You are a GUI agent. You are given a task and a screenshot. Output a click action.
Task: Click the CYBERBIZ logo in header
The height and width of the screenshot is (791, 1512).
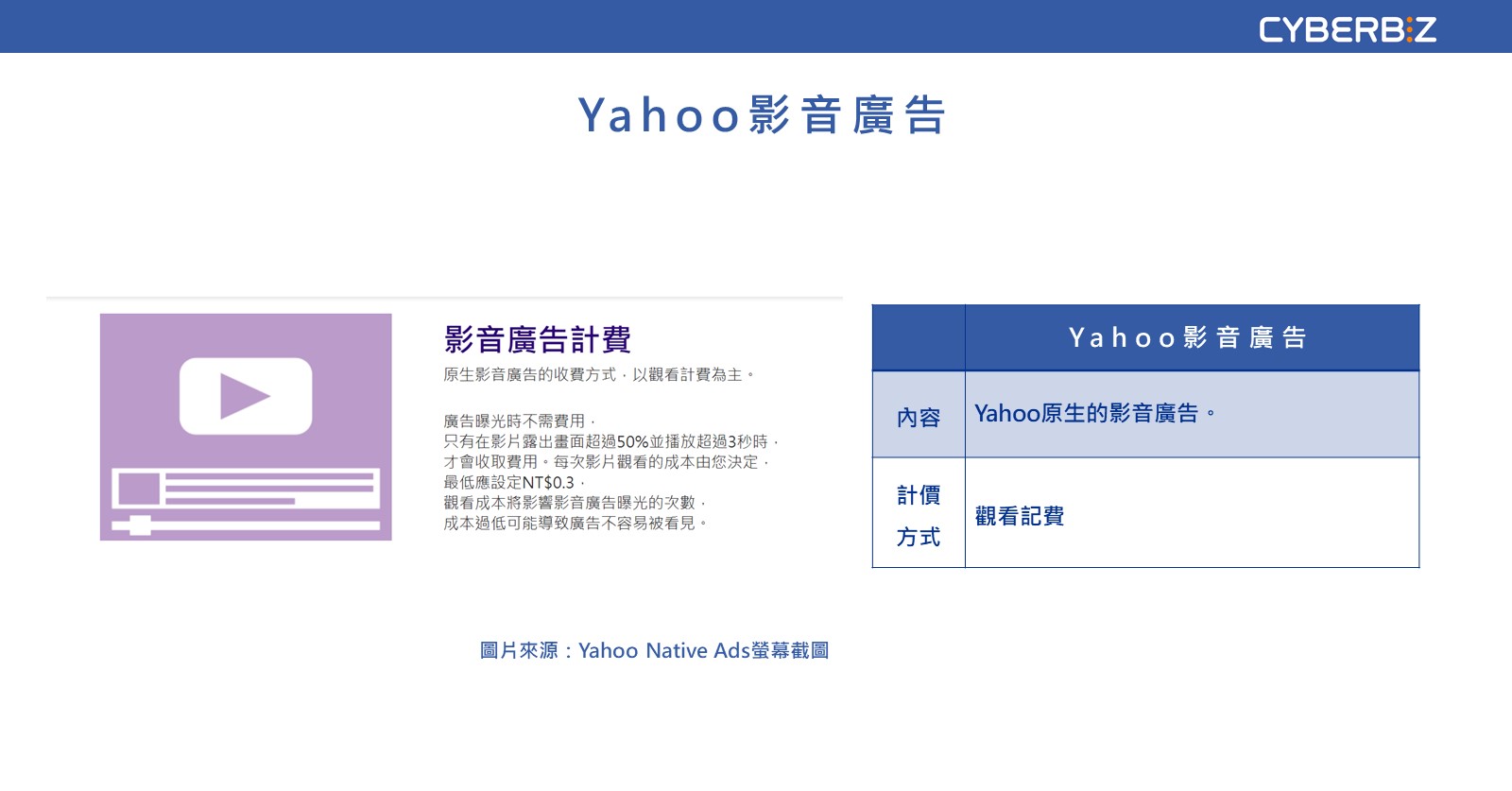pyautogui.click(x=1348, y=29)
